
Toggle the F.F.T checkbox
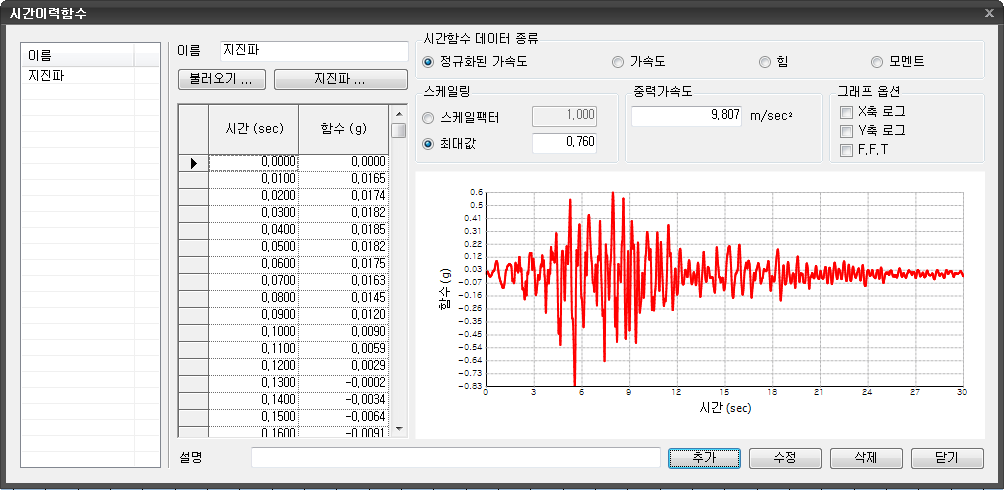coord(847,151)
